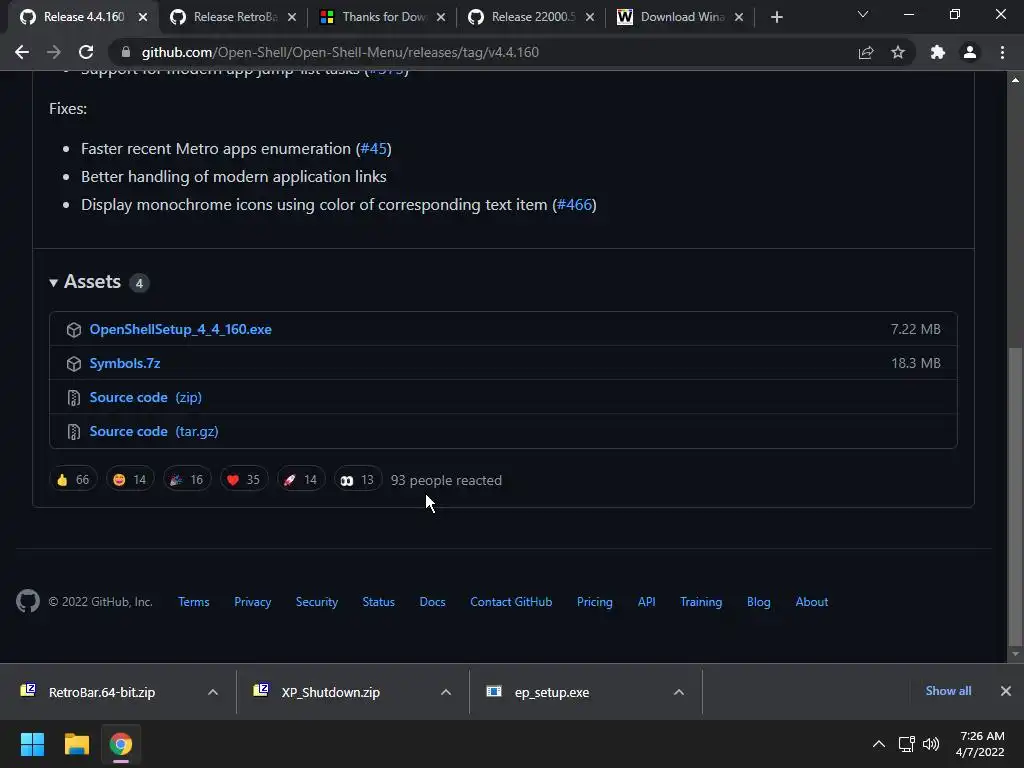This screenshot has height=768, width=1024.
Task: Expand options for XP_Shutdown.zip download
Action: pos(446,692)
